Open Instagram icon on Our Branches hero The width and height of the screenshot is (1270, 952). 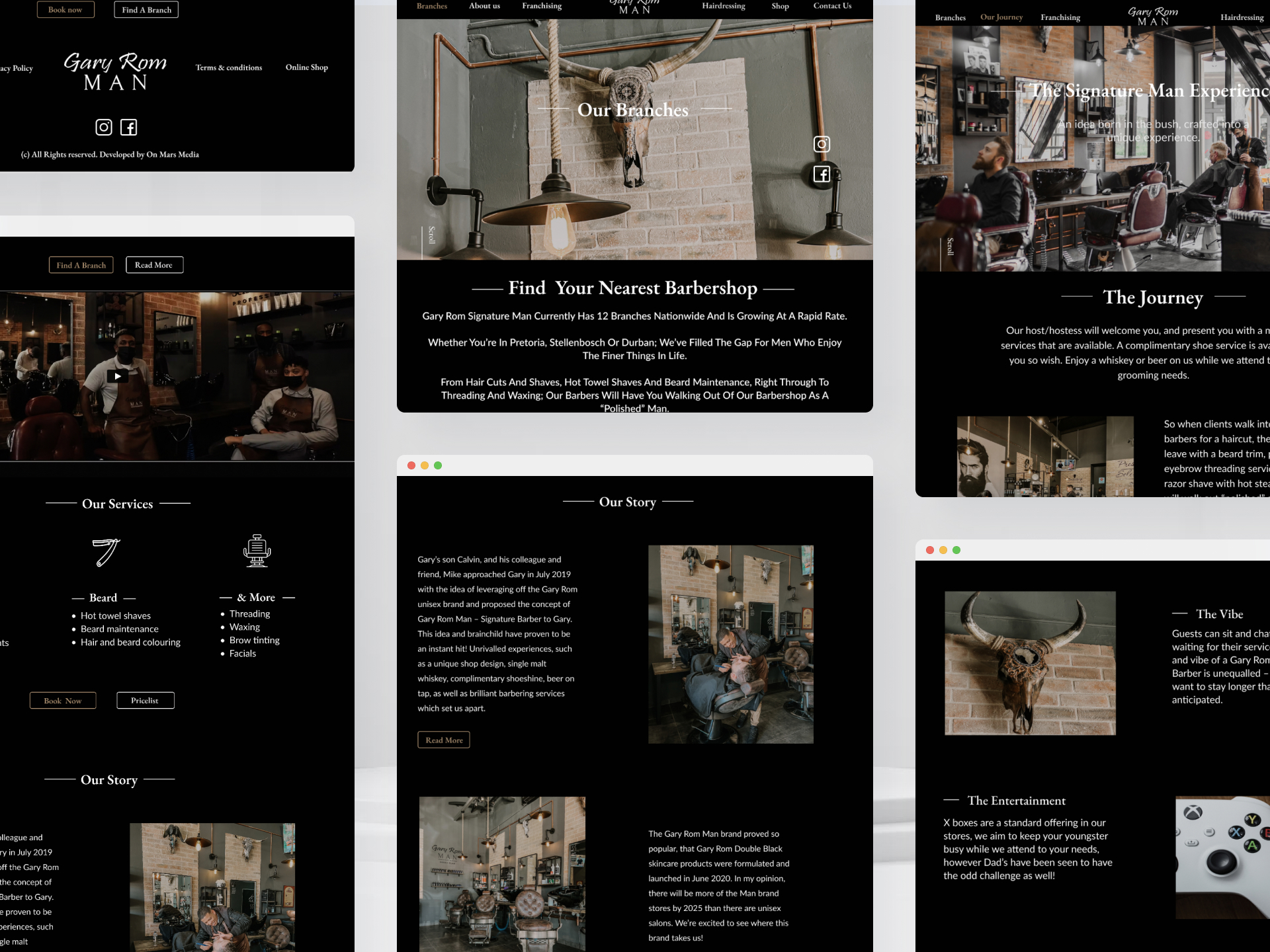pyautogui.click(x=822, y=144)
